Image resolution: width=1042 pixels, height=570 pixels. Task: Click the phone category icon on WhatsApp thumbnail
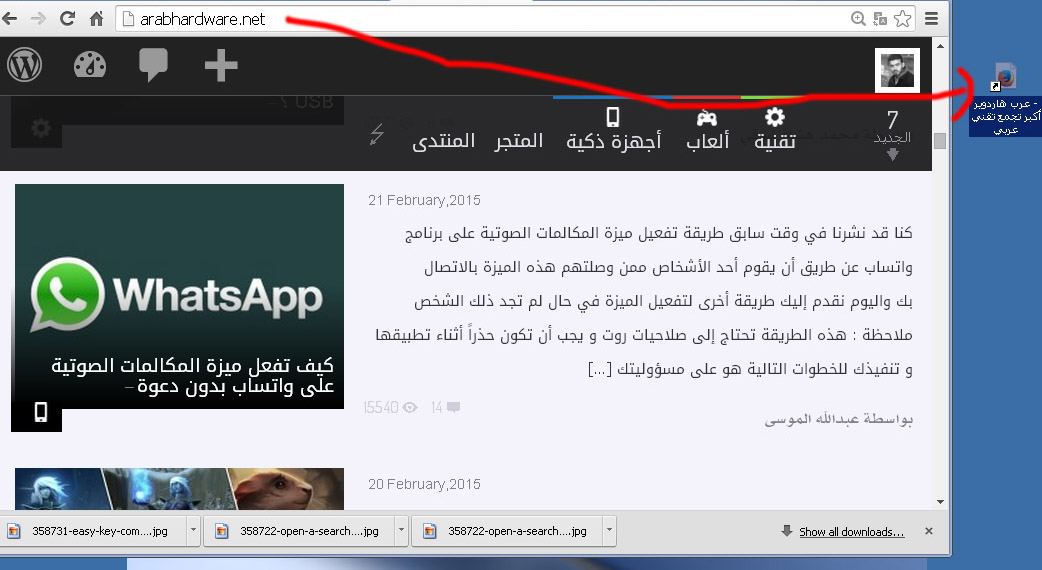point(41,413)
